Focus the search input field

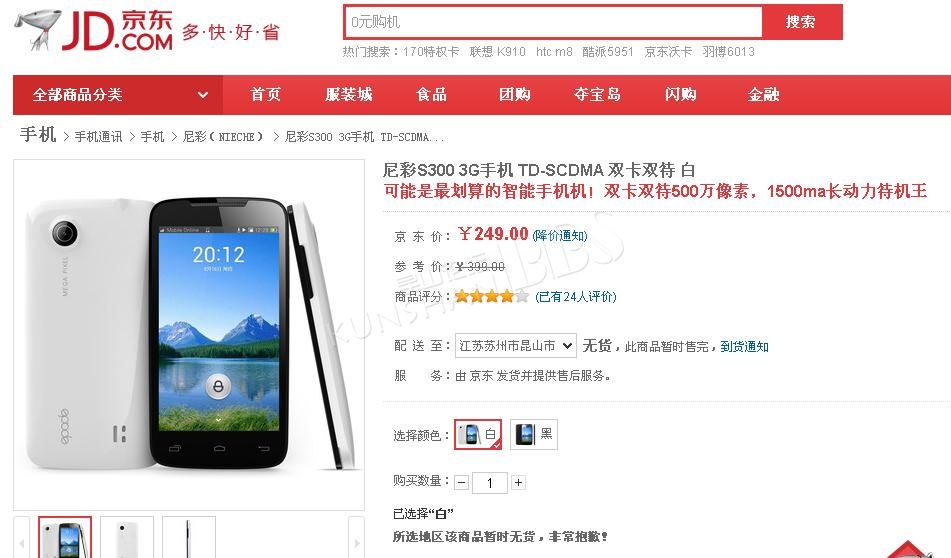(553, 22)
